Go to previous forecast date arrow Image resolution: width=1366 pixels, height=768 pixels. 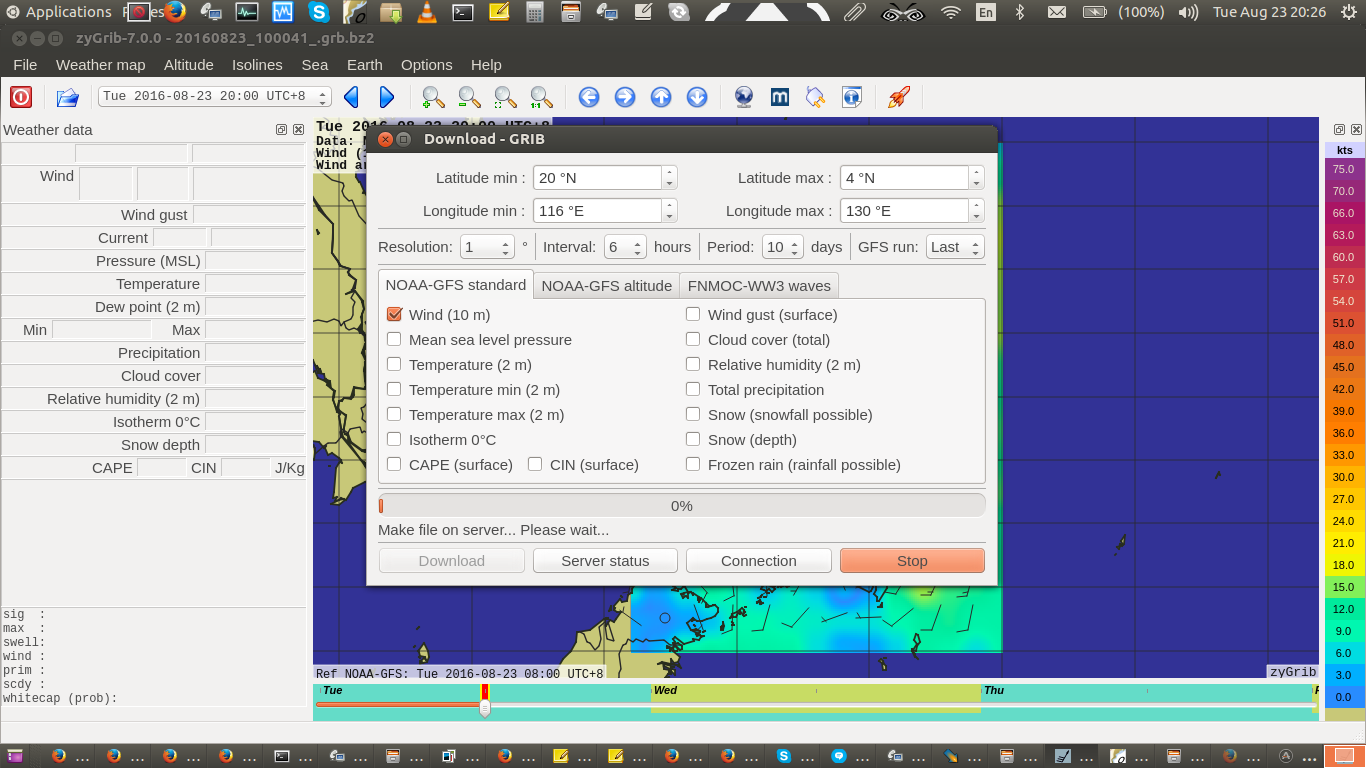tap(351, 97)
